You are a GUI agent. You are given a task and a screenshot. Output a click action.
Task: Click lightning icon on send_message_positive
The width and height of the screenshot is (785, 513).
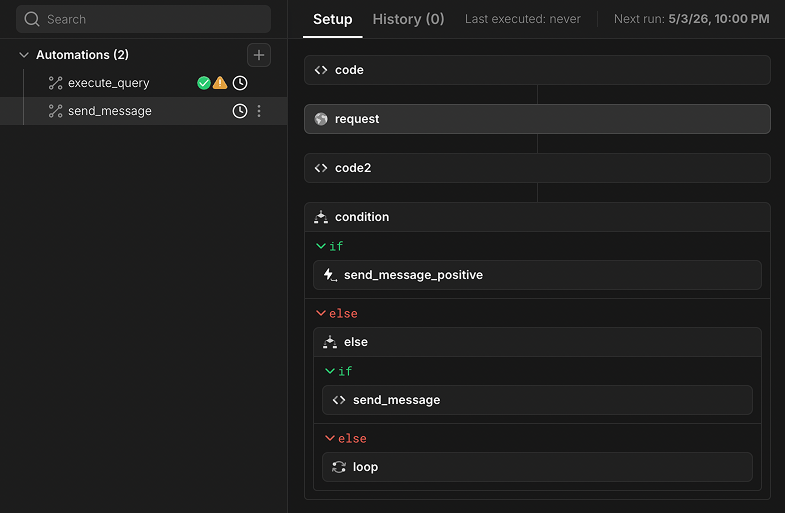click(x=330, y=275)
